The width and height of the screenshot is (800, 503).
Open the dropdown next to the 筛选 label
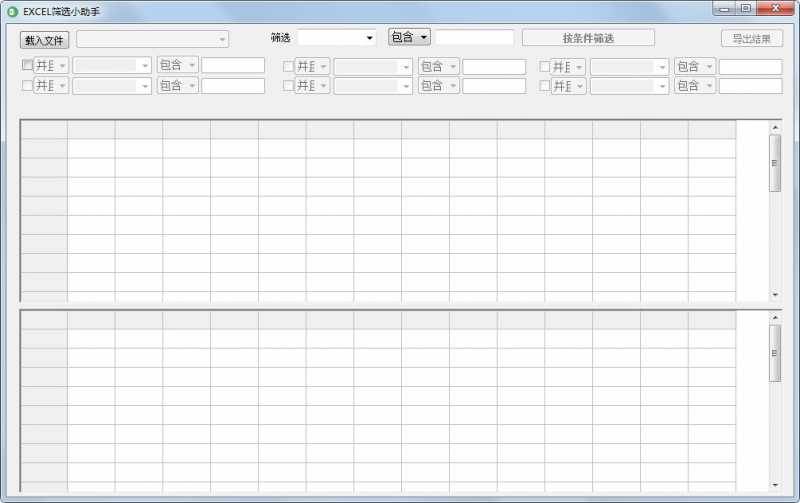pos(336,38)
